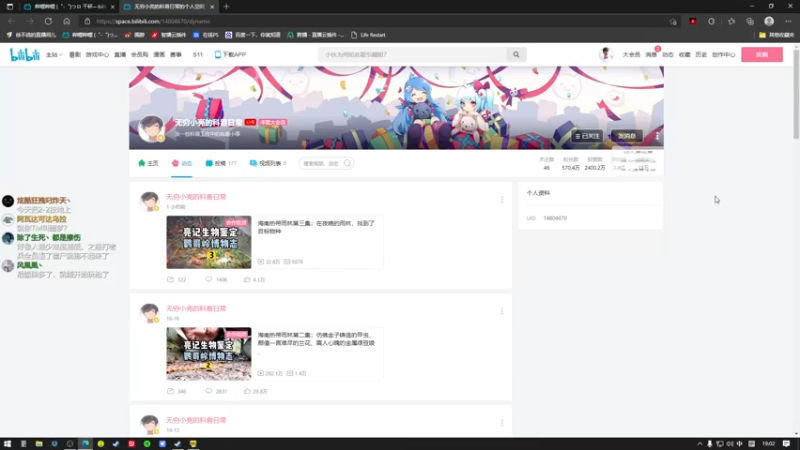
Task: Click the profile banner avatar picture
Action: click(152, 129)
